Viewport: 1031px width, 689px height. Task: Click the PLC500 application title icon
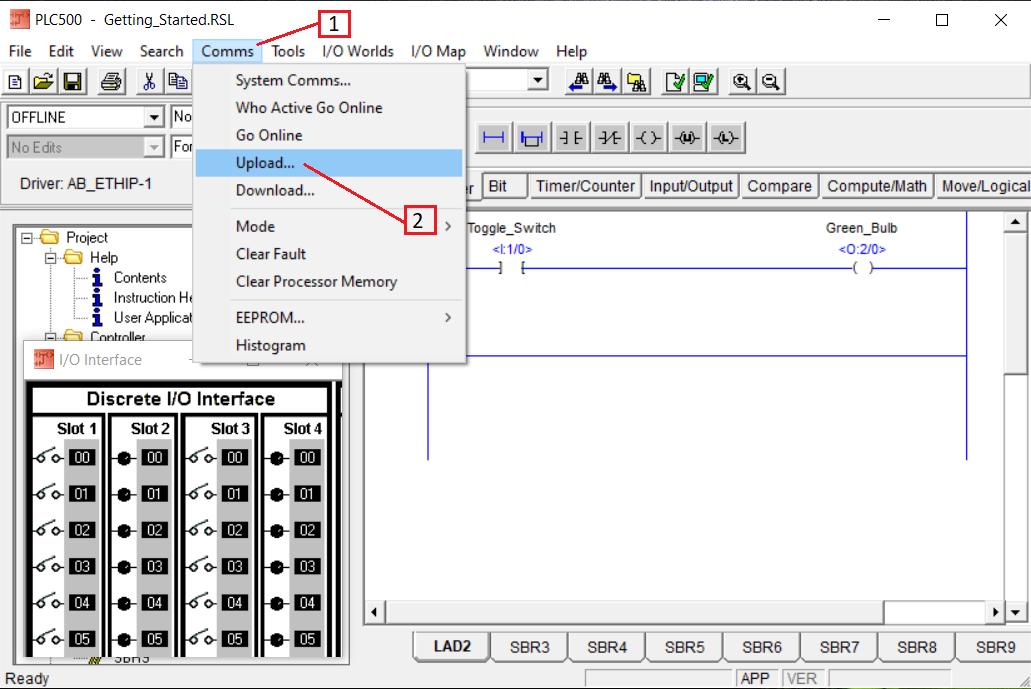pyautogui.click(x=19, y=19)
